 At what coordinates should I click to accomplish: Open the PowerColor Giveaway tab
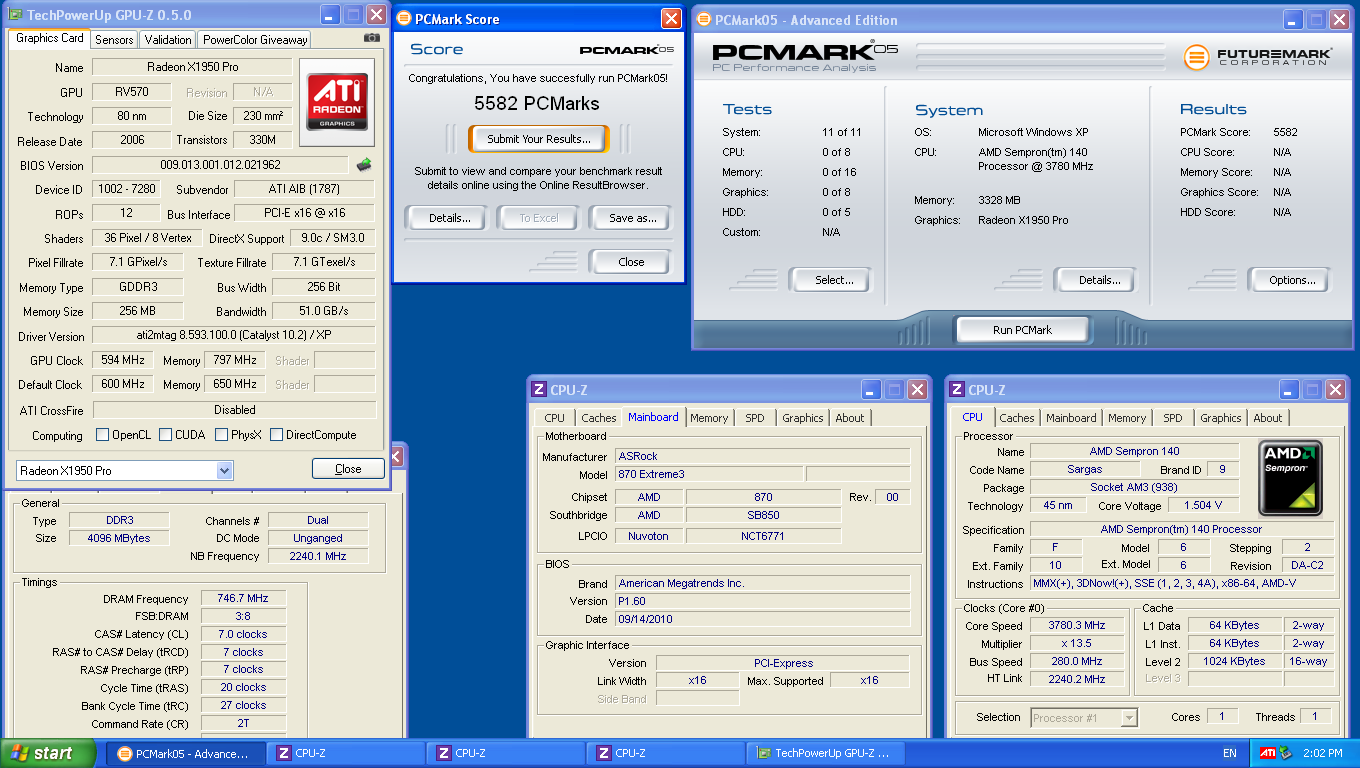[254, 39]
